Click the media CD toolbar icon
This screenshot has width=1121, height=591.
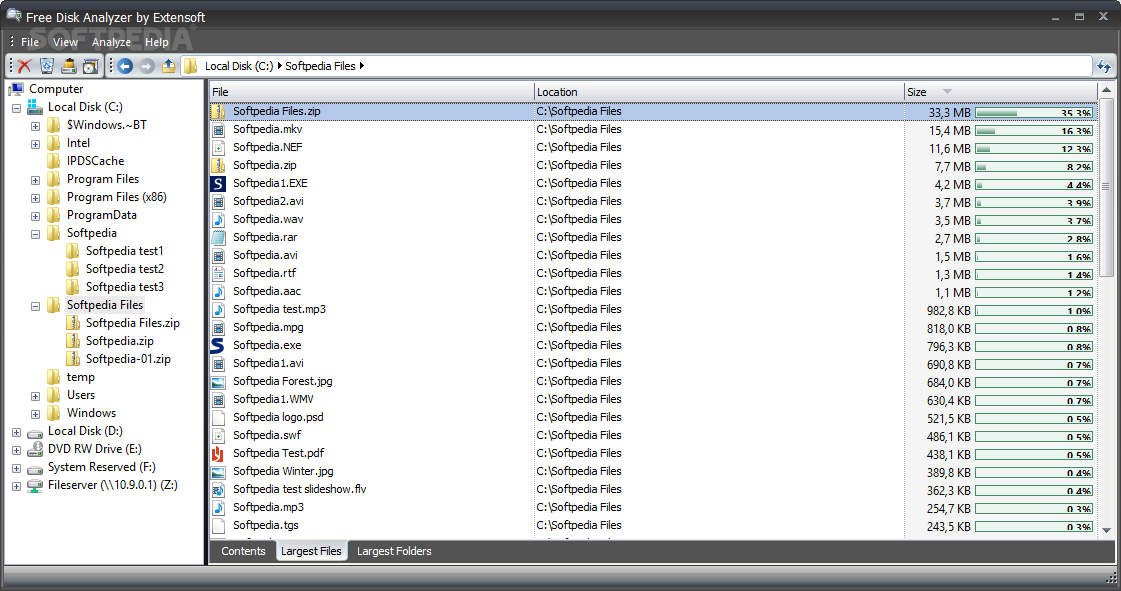coord(90,66)
